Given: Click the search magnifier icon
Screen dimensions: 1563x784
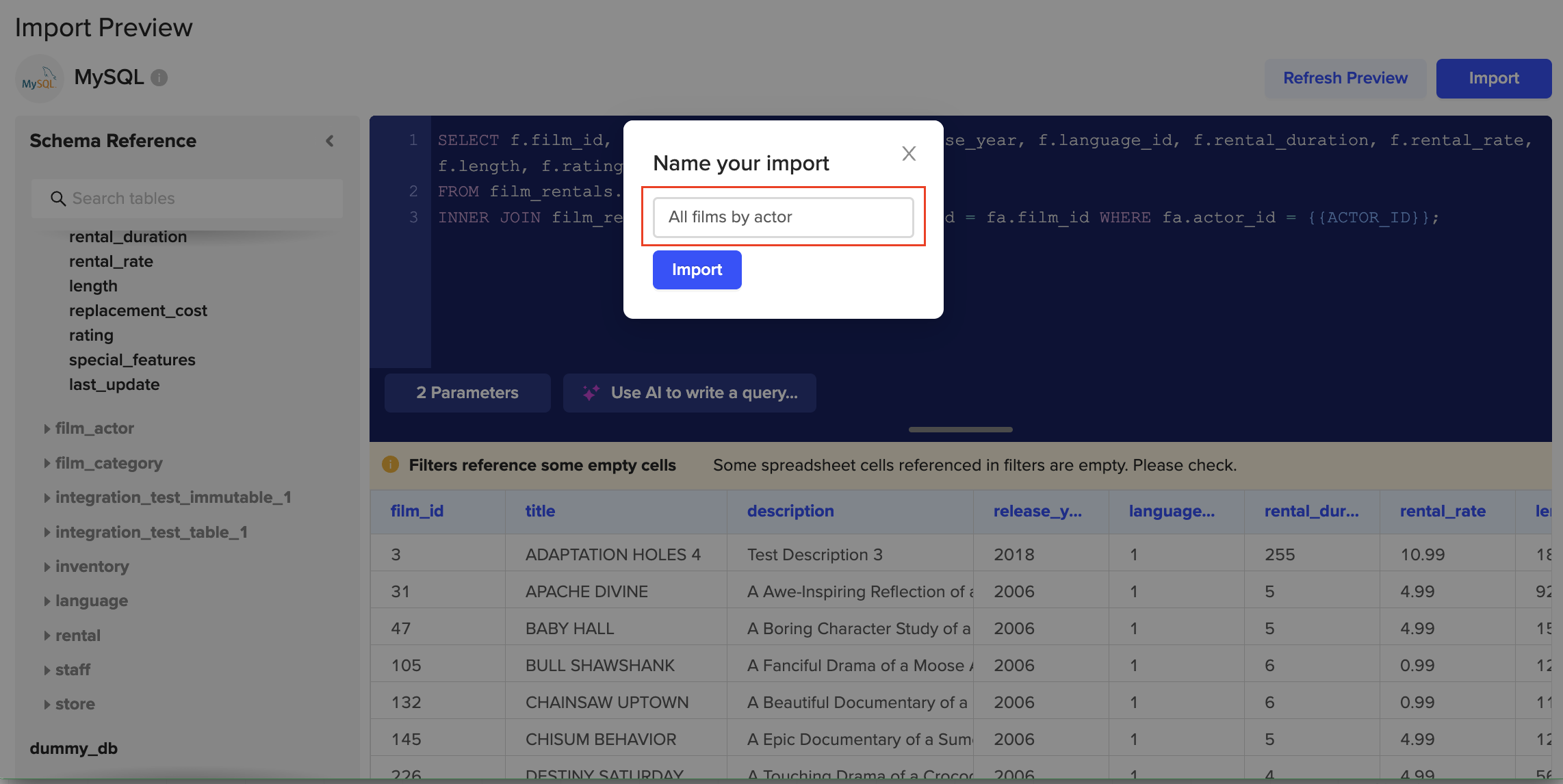Looking at the screenshot, I should coord(58,198).
